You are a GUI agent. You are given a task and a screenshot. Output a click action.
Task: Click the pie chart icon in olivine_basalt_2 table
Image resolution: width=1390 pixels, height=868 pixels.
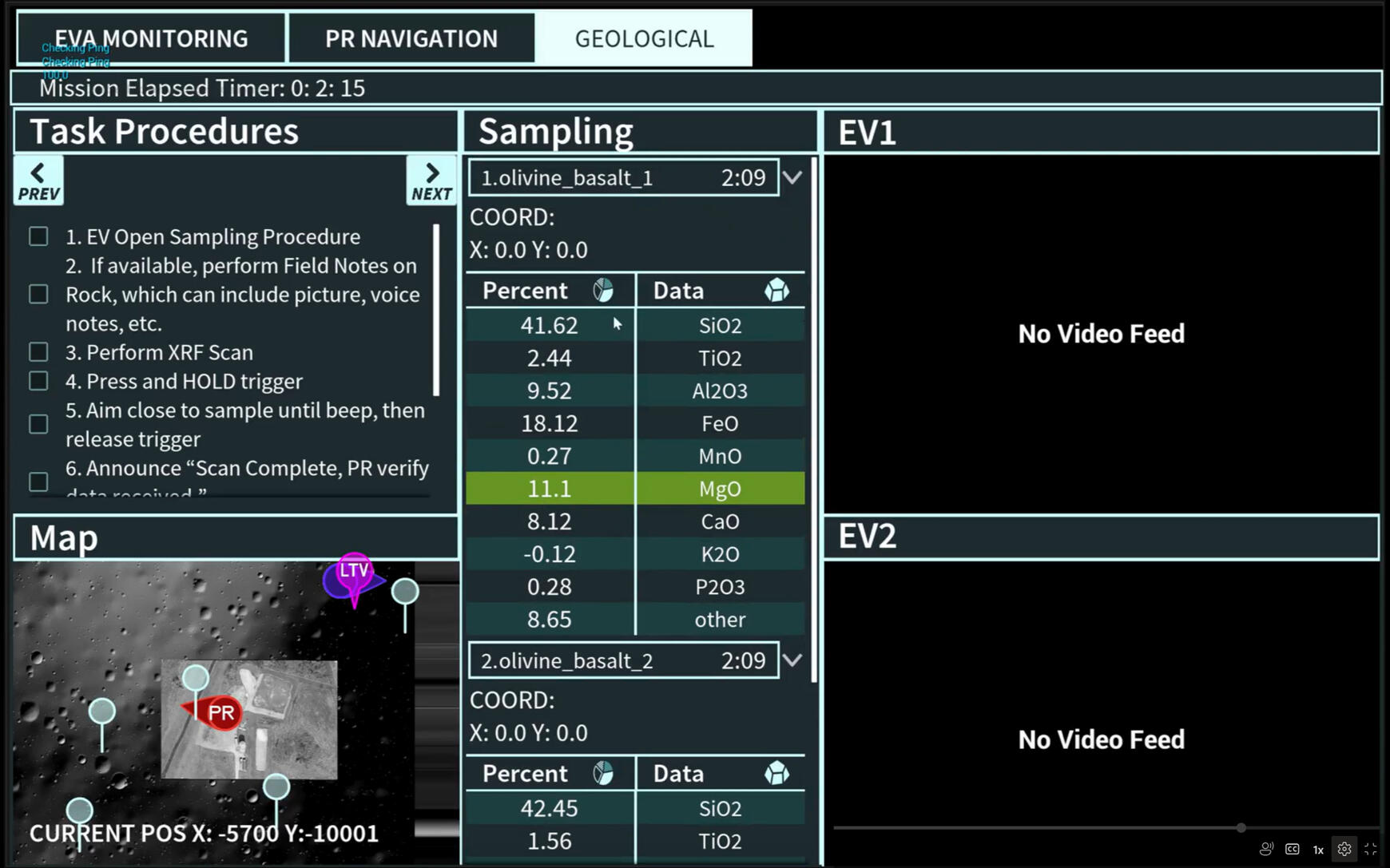(x=603, y=774)
